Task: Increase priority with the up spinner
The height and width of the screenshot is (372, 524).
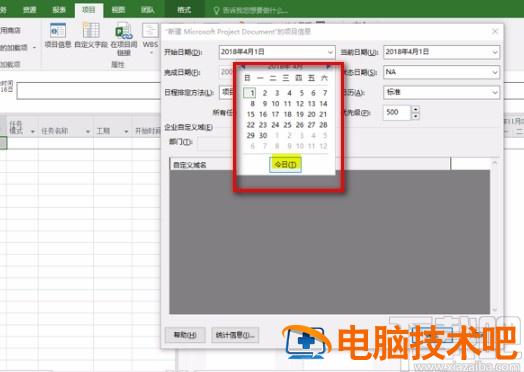Action: pyautogui.click(x=415, y=109)
